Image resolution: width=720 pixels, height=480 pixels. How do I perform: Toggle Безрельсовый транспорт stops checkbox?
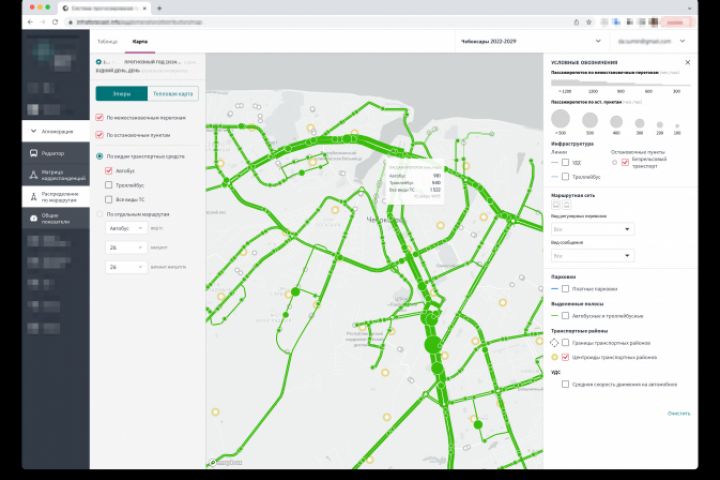(x=625, y=162)
